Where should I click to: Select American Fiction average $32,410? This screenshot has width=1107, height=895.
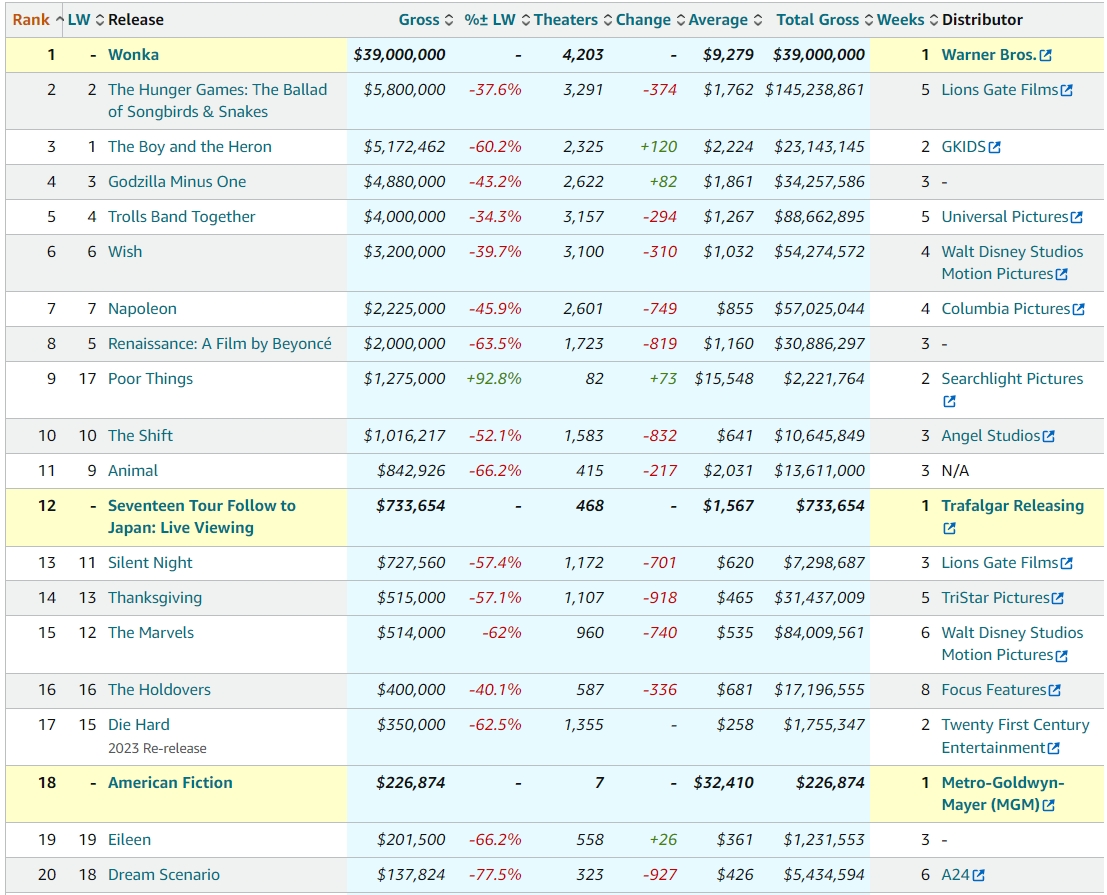click(x=724, y=783)
